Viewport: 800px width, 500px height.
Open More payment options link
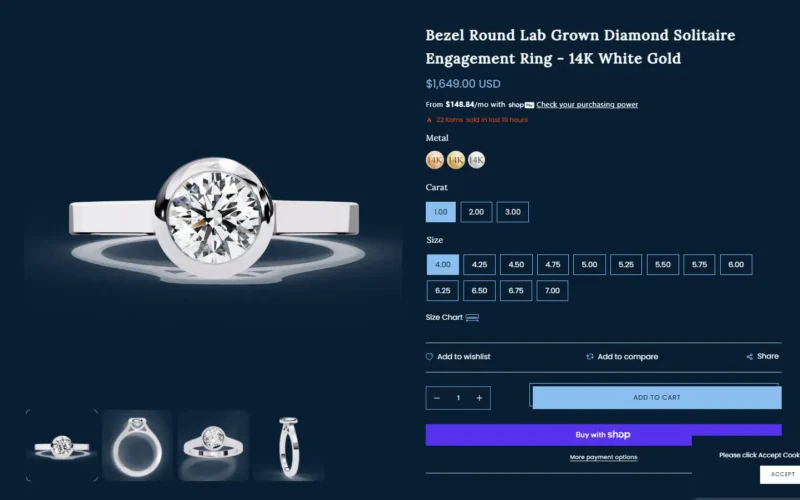pyautogui.click(x=603, y=457)
